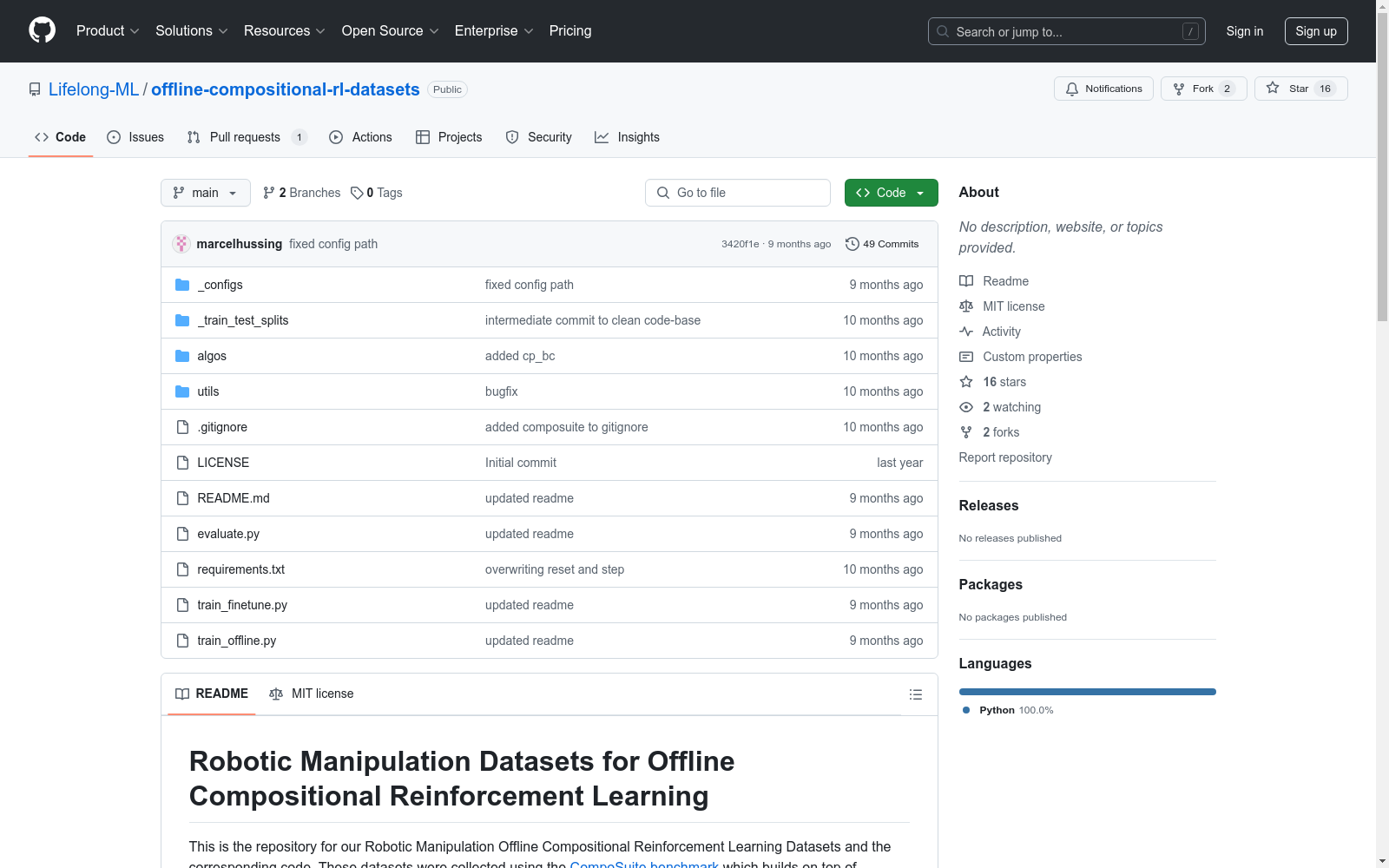The height and width of the screenshot is (868, 1389).
Task: Open the Pricing link
Action: click(x=570, y=30)
